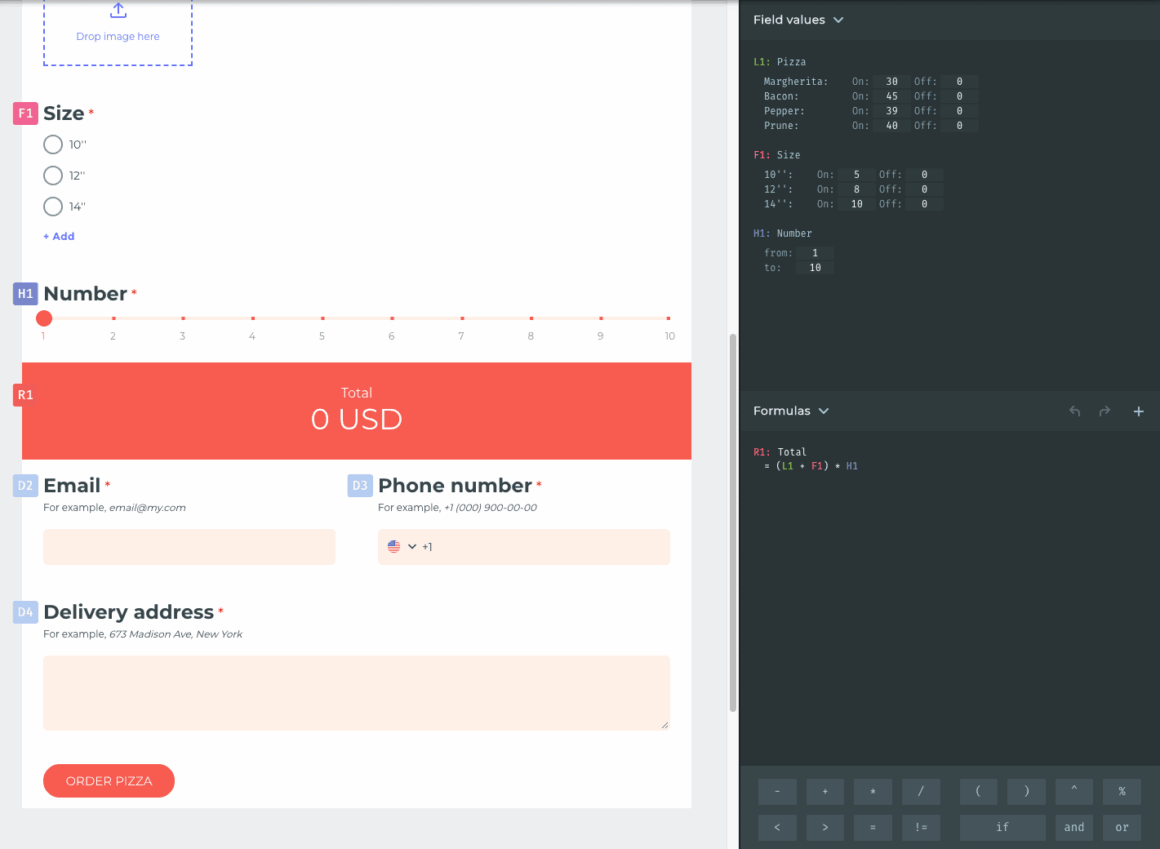Click the H1 Number field badge
This screenshot has width=1160, height=849.
point(25,294)
